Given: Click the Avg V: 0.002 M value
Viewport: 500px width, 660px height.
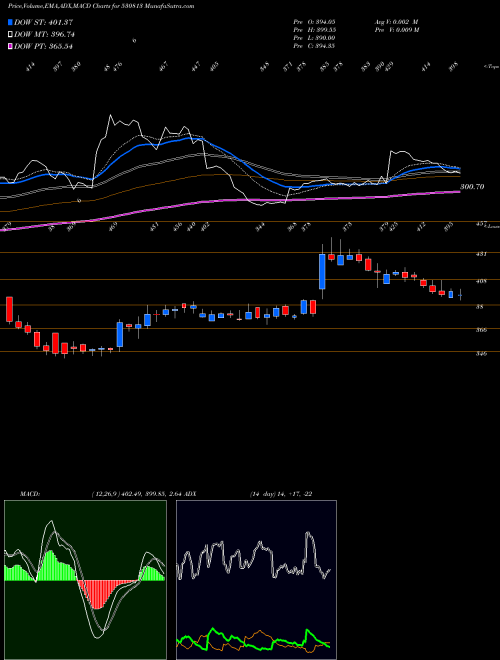Looking at the screenshot, I should click(396, 21).
